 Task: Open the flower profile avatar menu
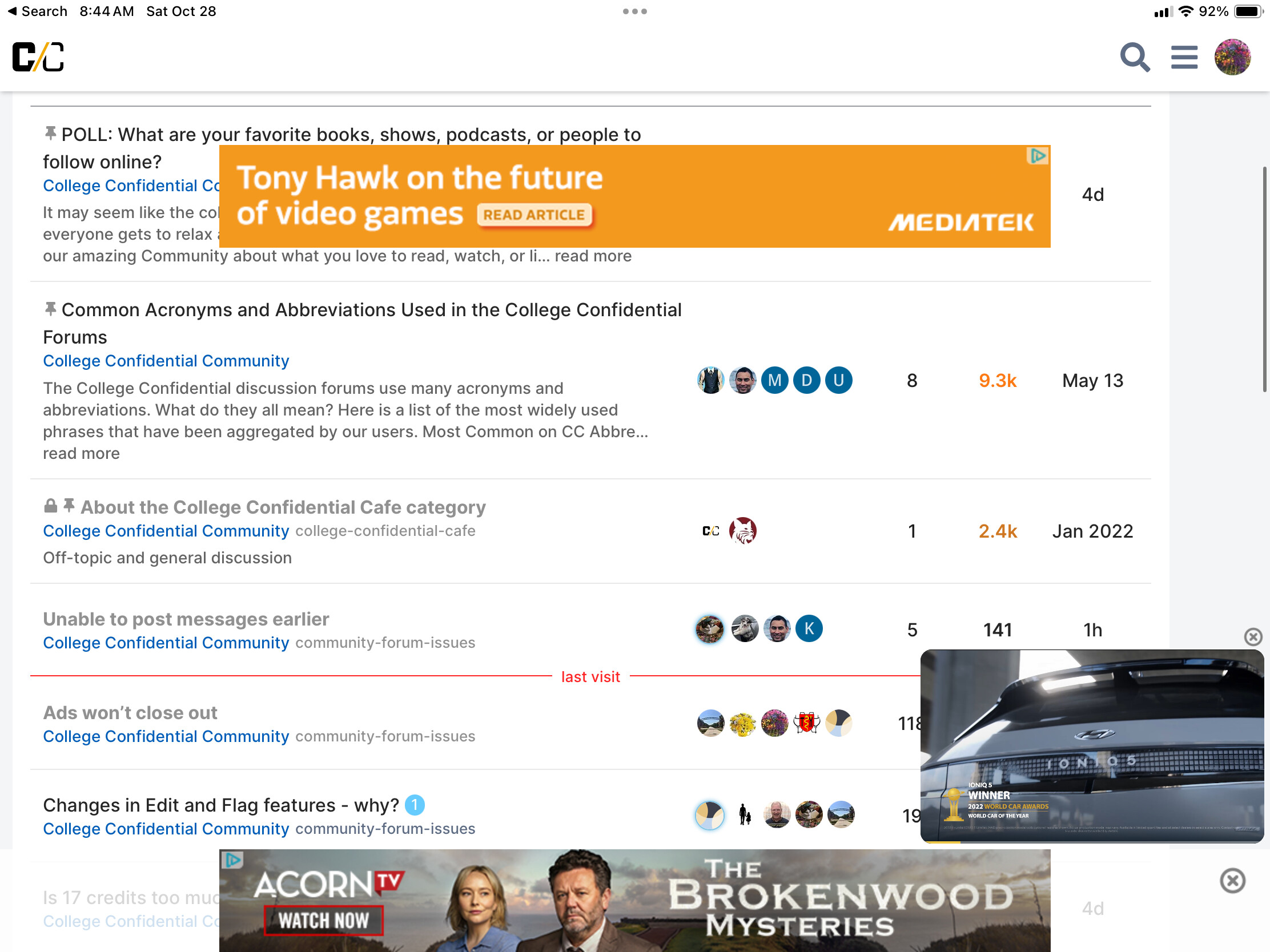1232,57
